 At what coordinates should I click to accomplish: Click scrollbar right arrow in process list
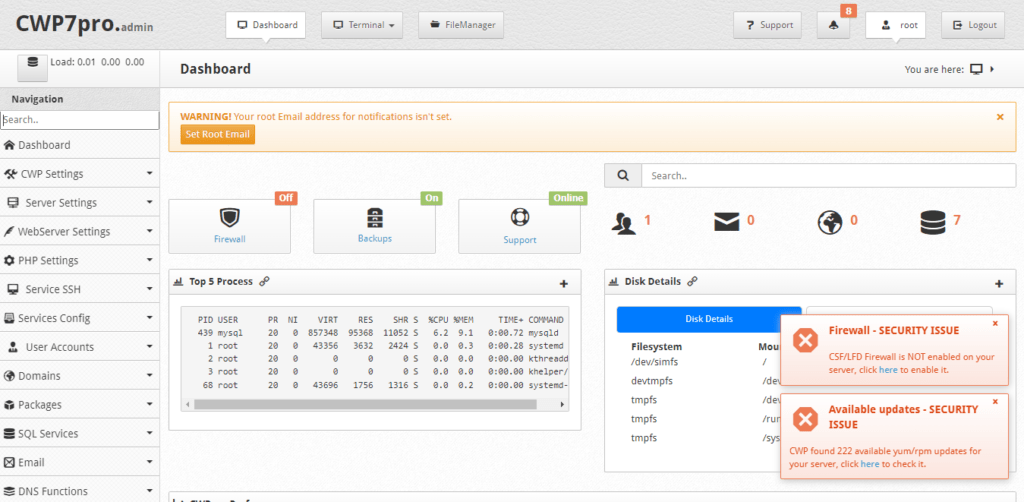tap(562, 404)
